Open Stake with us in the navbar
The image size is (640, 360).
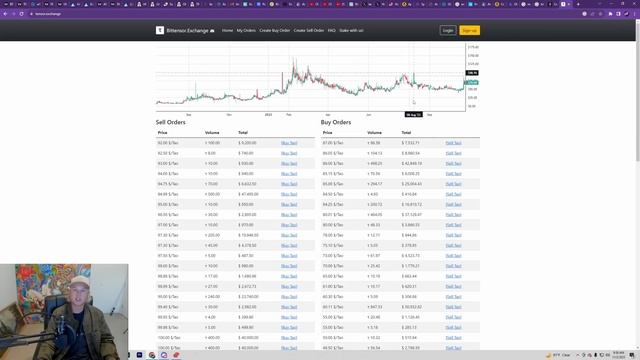pyautogui.click(x=351, y=30)
